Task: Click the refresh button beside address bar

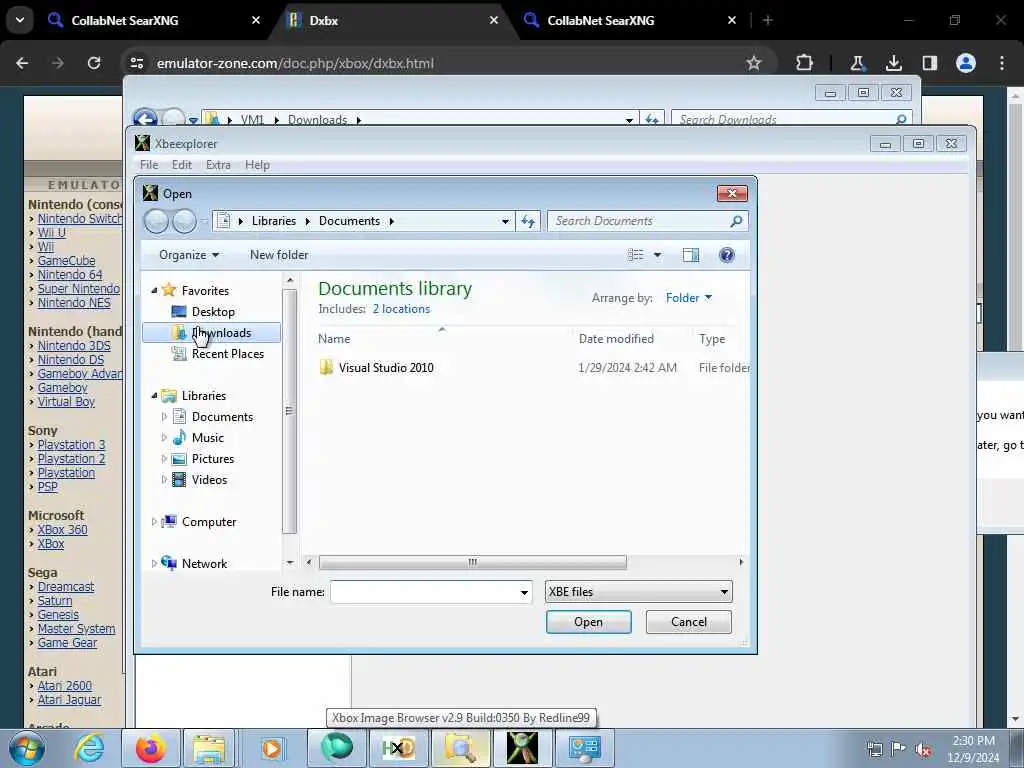Action: (x=528, y=221)
